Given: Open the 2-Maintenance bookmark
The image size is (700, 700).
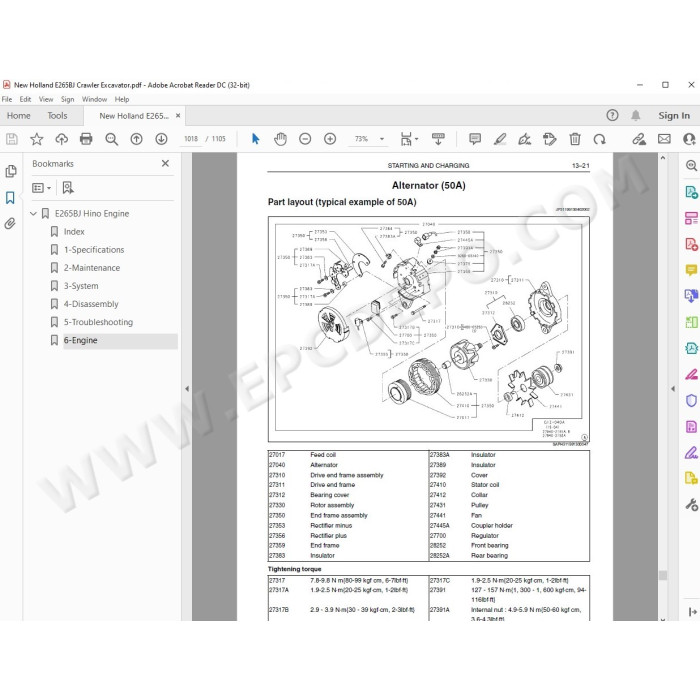Looking at the screenshot, I should click(92, 268).
